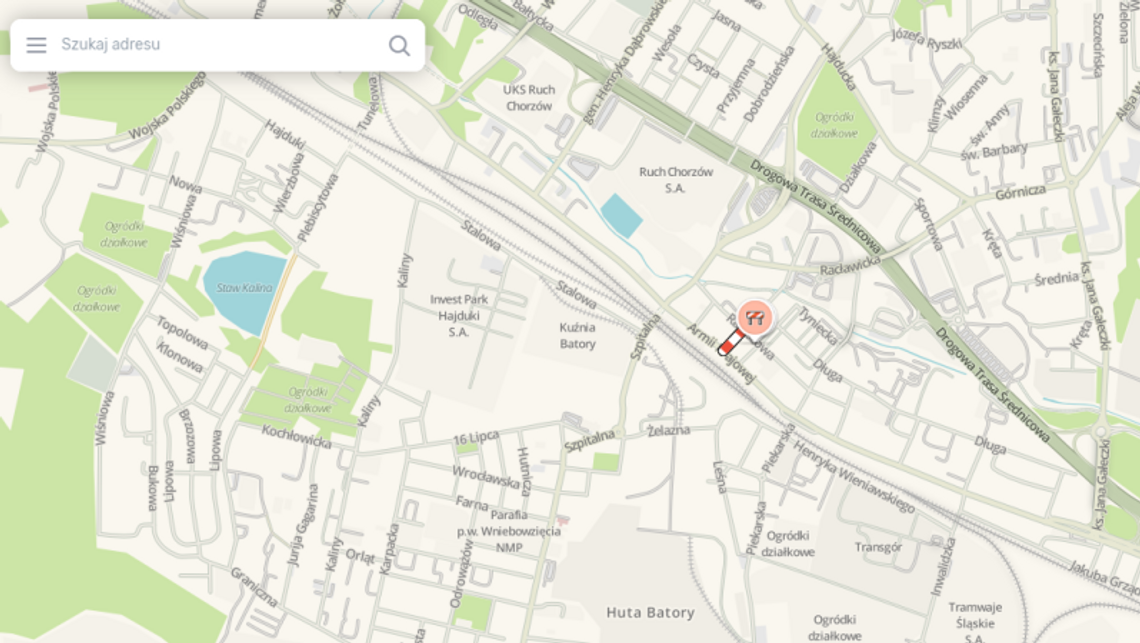The height and width of the screenshot is (643, 1140).
Task: Click the Kuźnia Batory place label
Action: (x=577, y=335)
